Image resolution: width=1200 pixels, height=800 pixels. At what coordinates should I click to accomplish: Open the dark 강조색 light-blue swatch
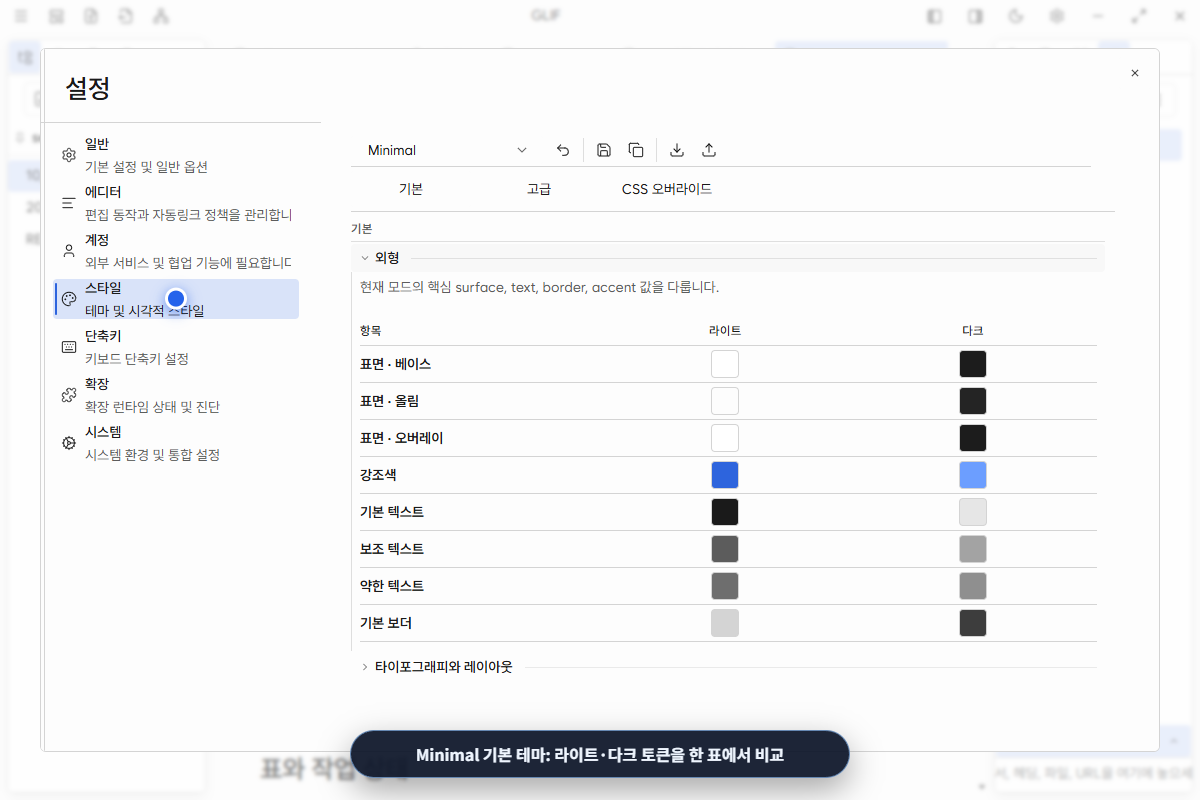[x=973, y=475]
